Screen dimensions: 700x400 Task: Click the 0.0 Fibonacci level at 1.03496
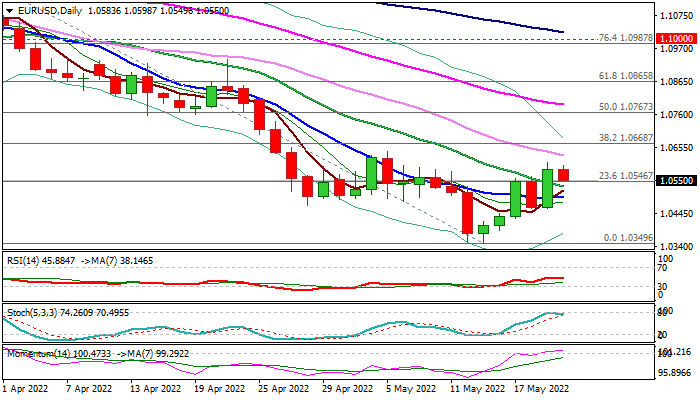click(630, 238)
